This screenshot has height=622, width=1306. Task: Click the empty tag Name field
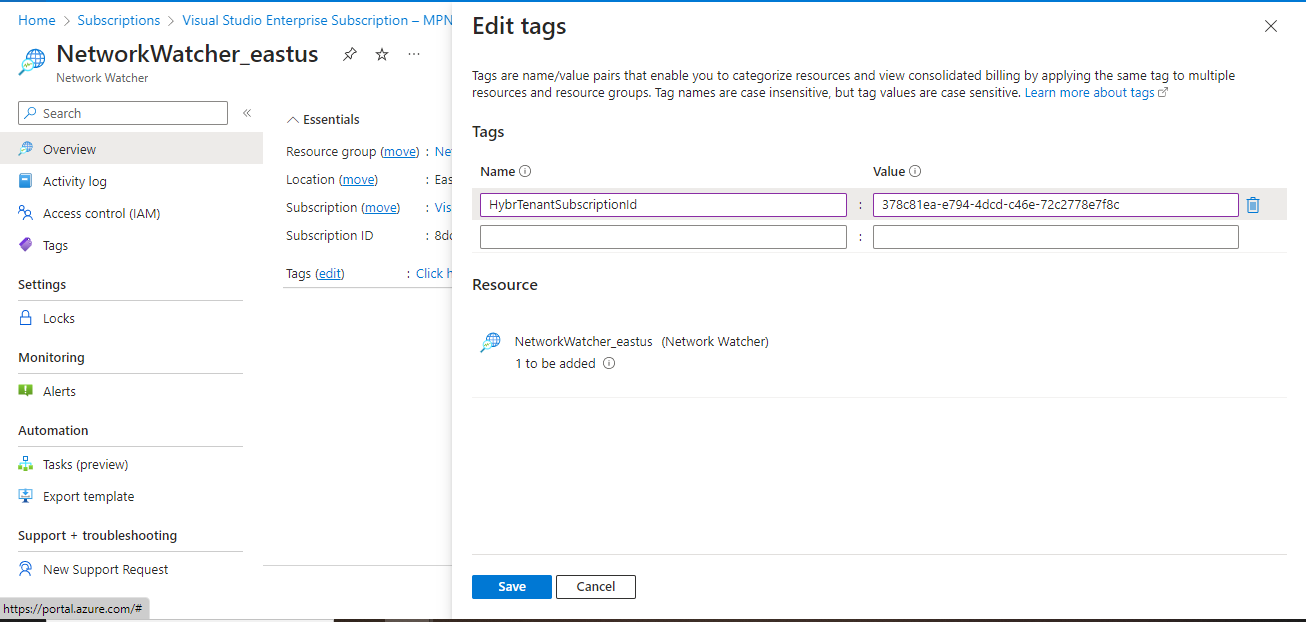(662, 237)
